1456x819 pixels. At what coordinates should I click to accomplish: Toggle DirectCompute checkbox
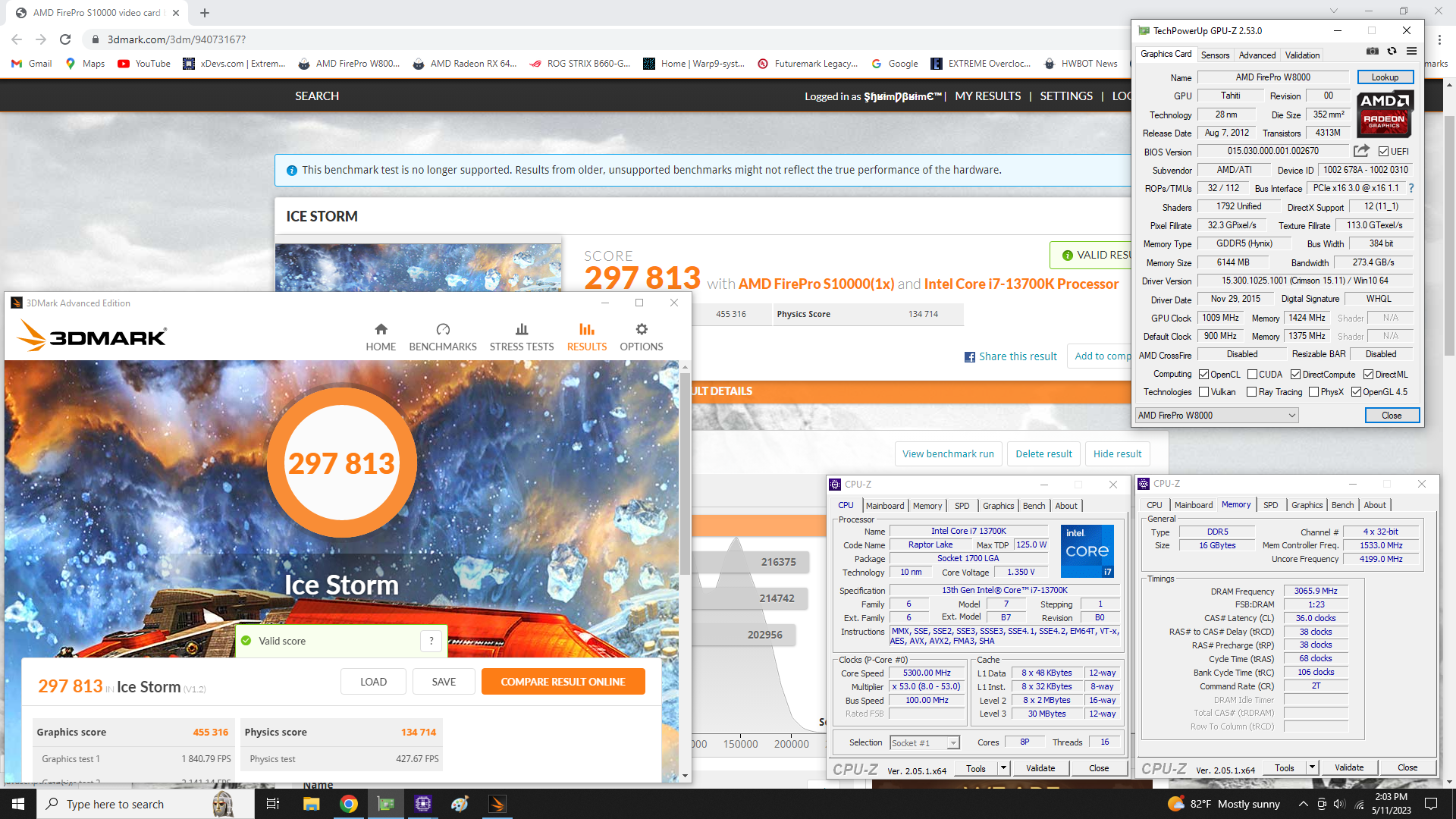tap(1296, 375)
